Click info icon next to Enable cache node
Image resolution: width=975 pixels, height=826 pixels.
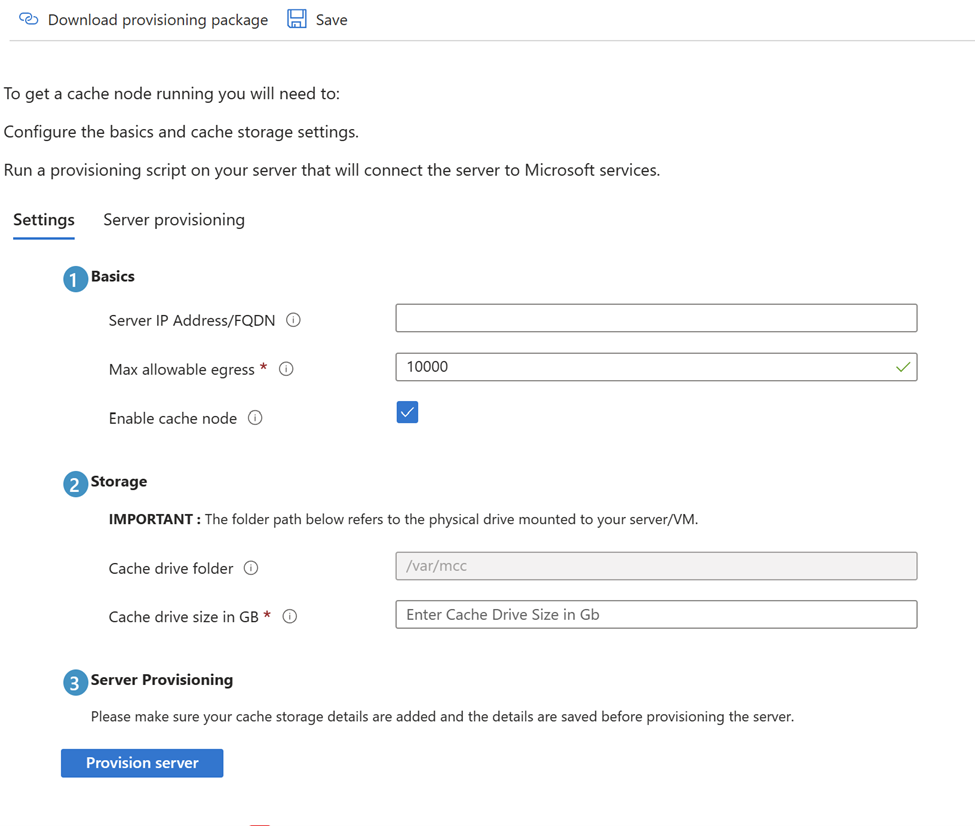(255, 418)
